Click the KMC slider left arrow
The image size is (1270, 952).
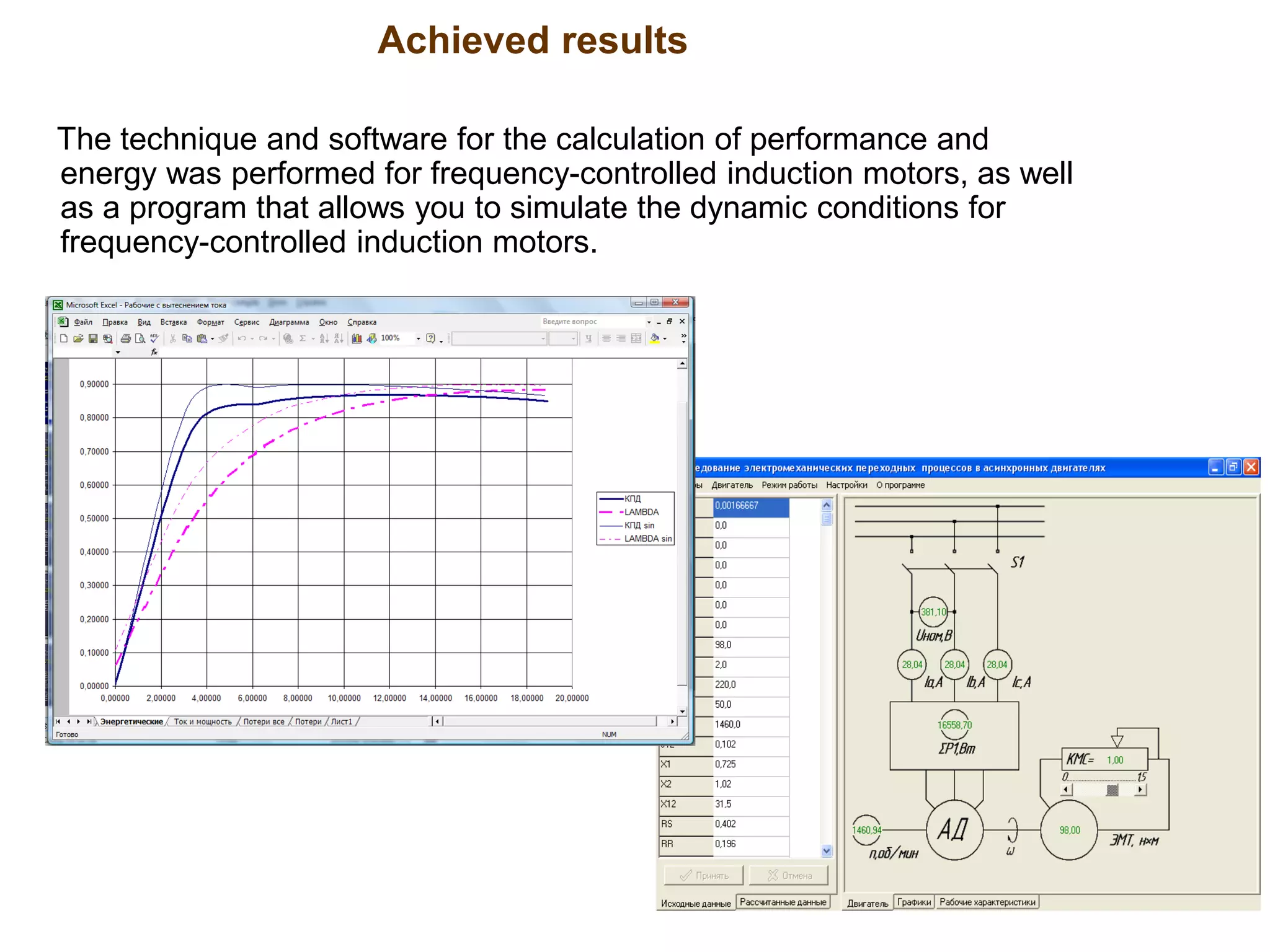1066,790
